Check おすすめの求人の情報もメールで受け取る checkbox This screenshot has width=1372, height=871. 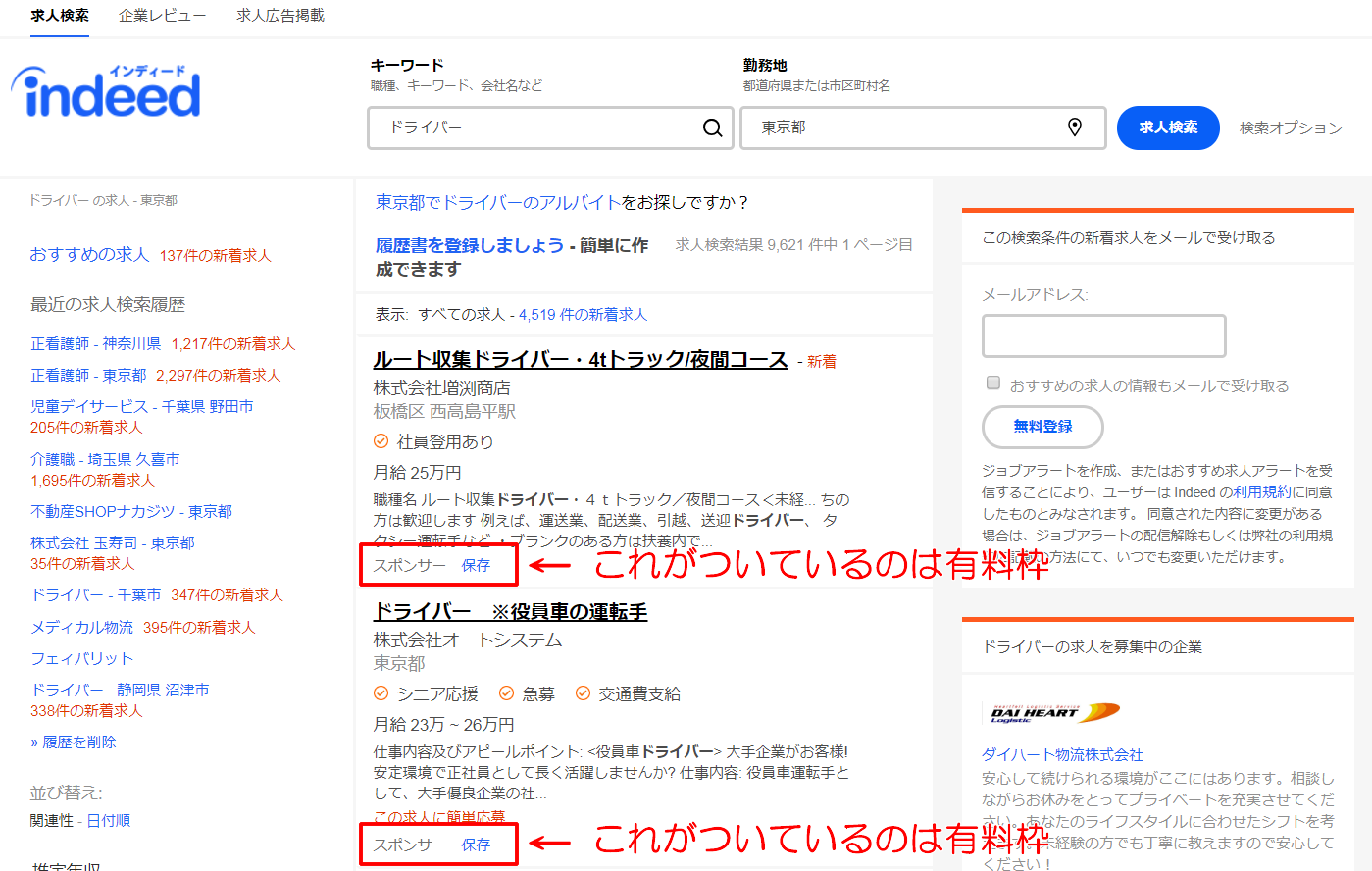coord(992,383)
